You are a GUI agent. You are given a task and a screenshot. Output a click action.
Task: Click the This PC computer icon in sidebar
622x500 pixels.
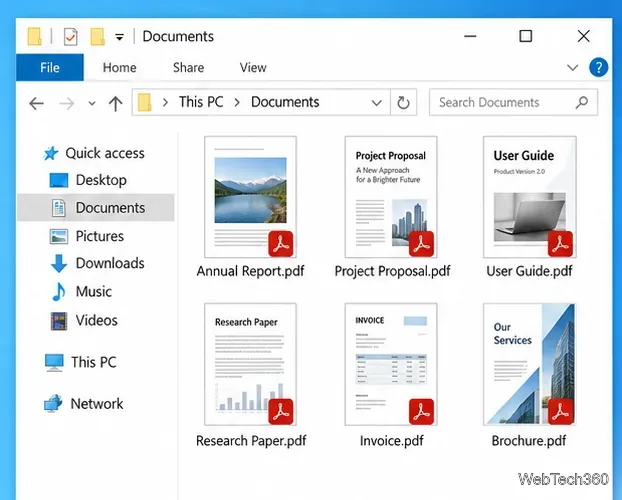(x=54, y=363)
